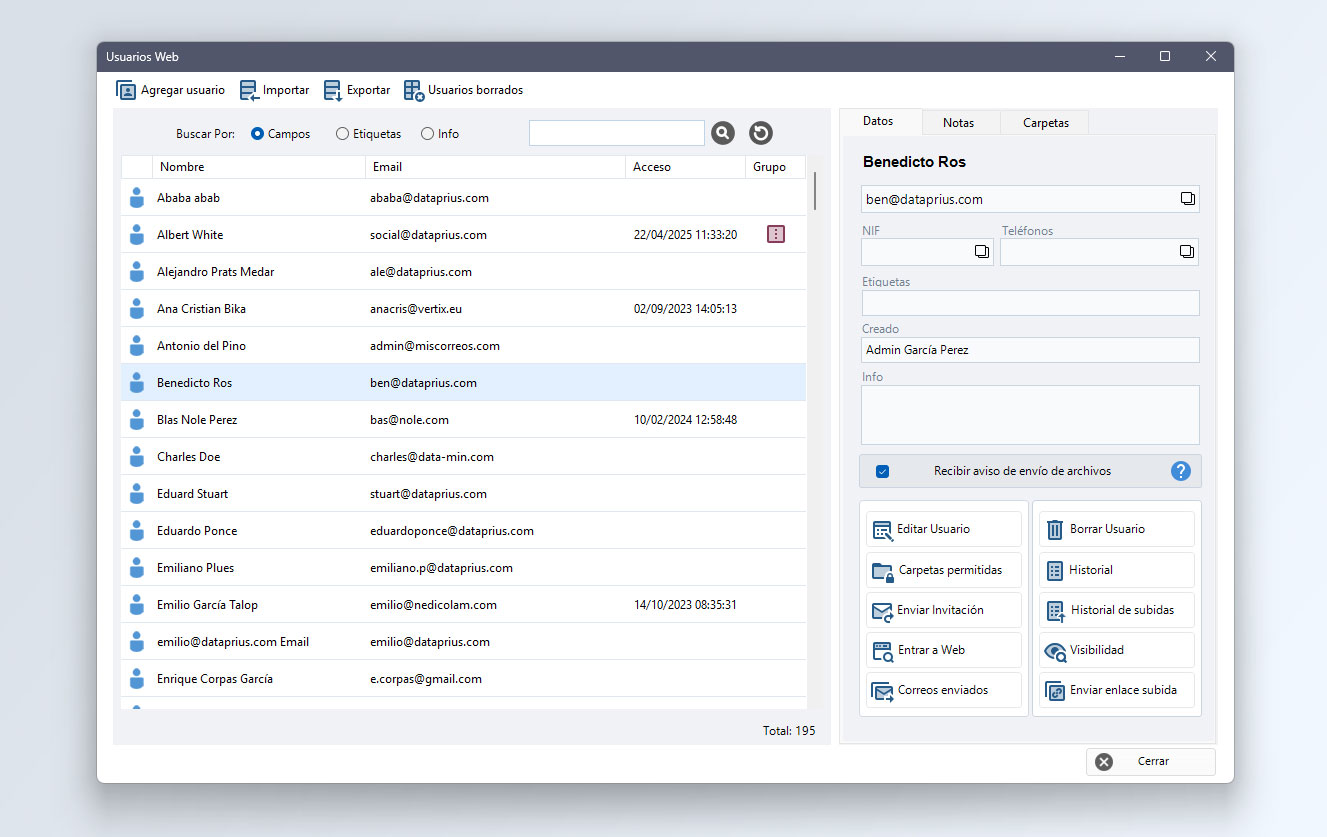Viewport: 1327px width, 837px height.
Task: Click the Importar toolbar icon
Action: 249,90
